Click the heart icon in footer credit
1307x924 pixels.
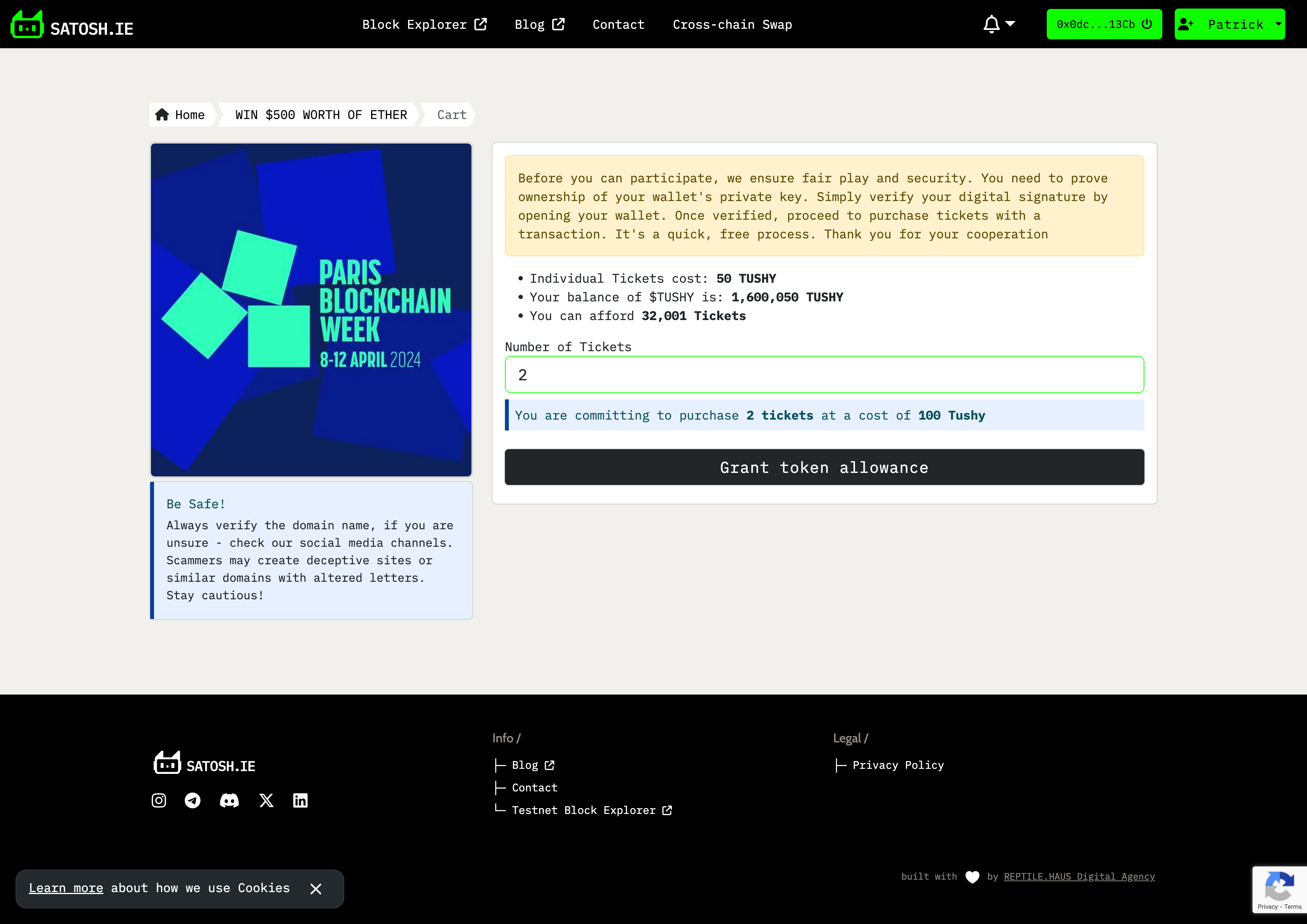[972, 877]
